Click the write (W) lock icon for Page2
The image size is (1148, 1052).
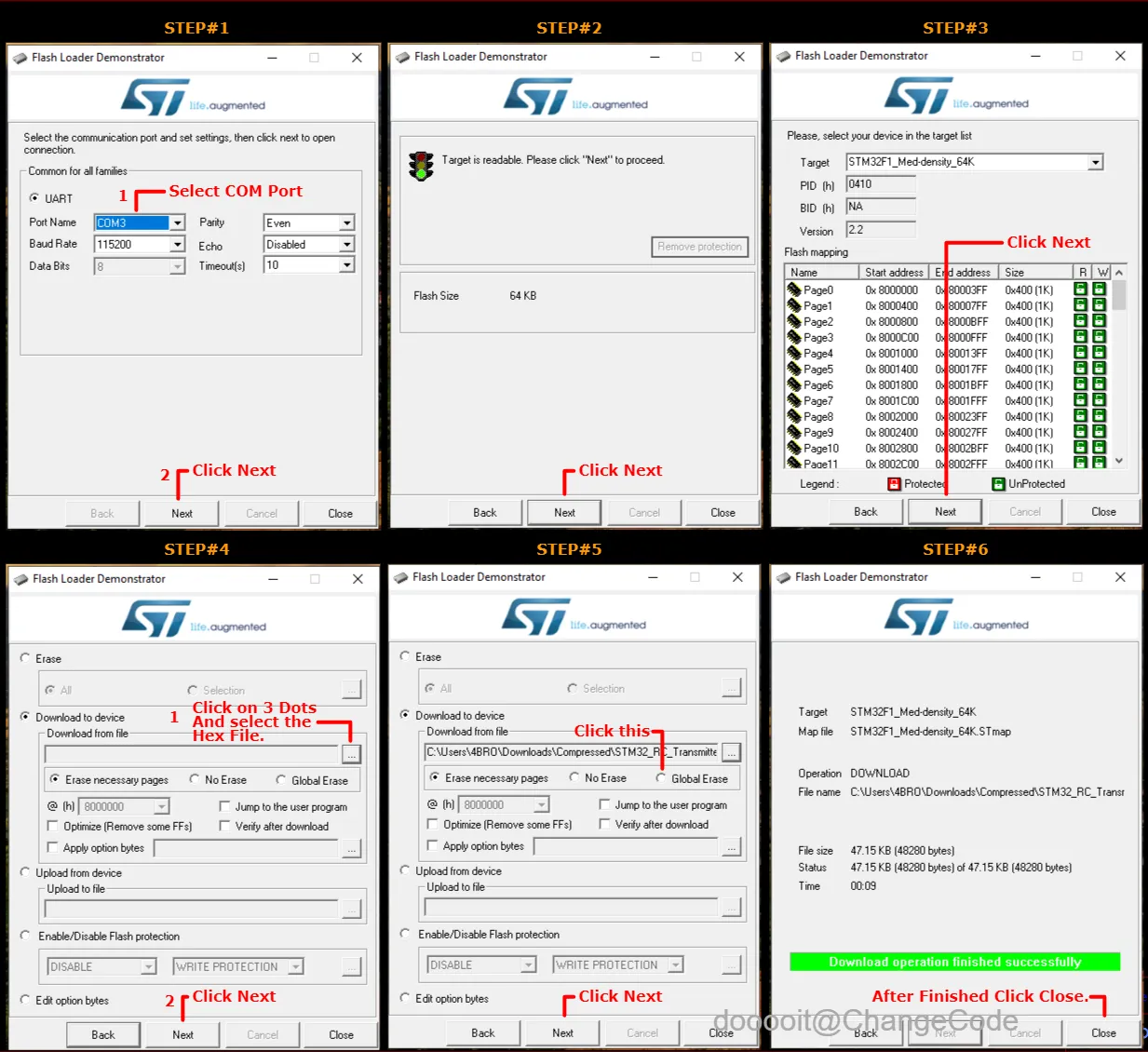coord(1100,321)
